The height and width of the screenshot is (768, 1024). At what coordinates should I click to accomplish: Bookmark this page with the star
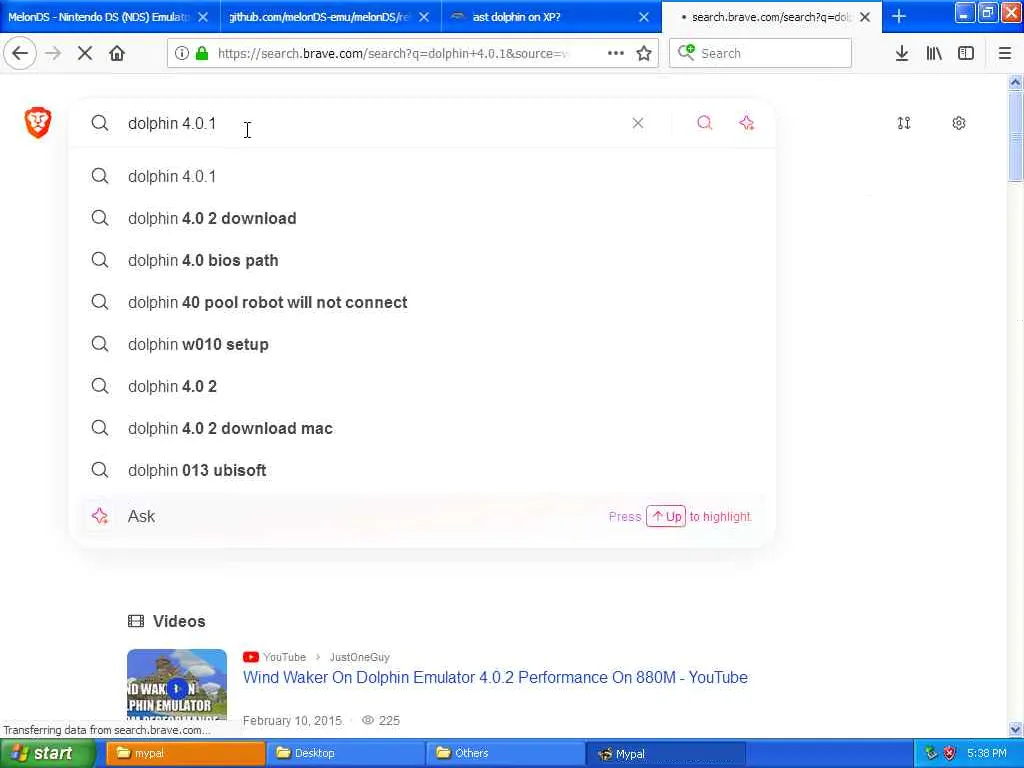pyautogui.click(x=644, y=54)
